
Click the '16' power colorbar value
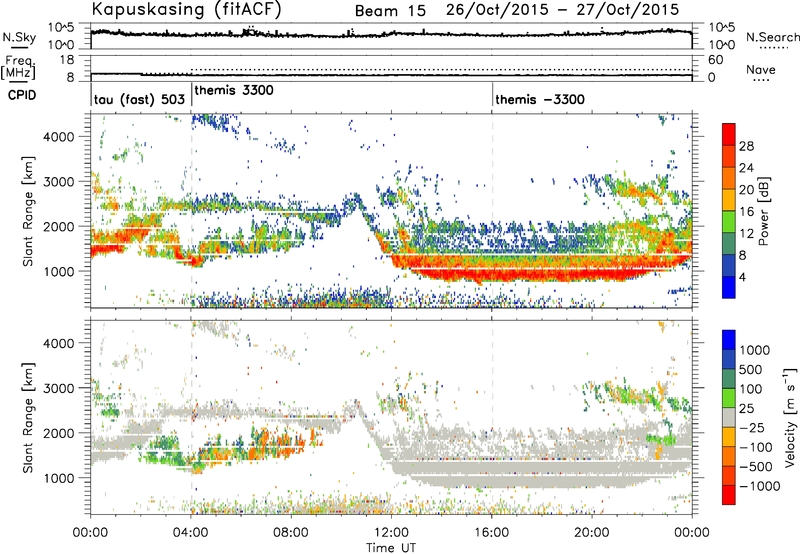[746, 212]
